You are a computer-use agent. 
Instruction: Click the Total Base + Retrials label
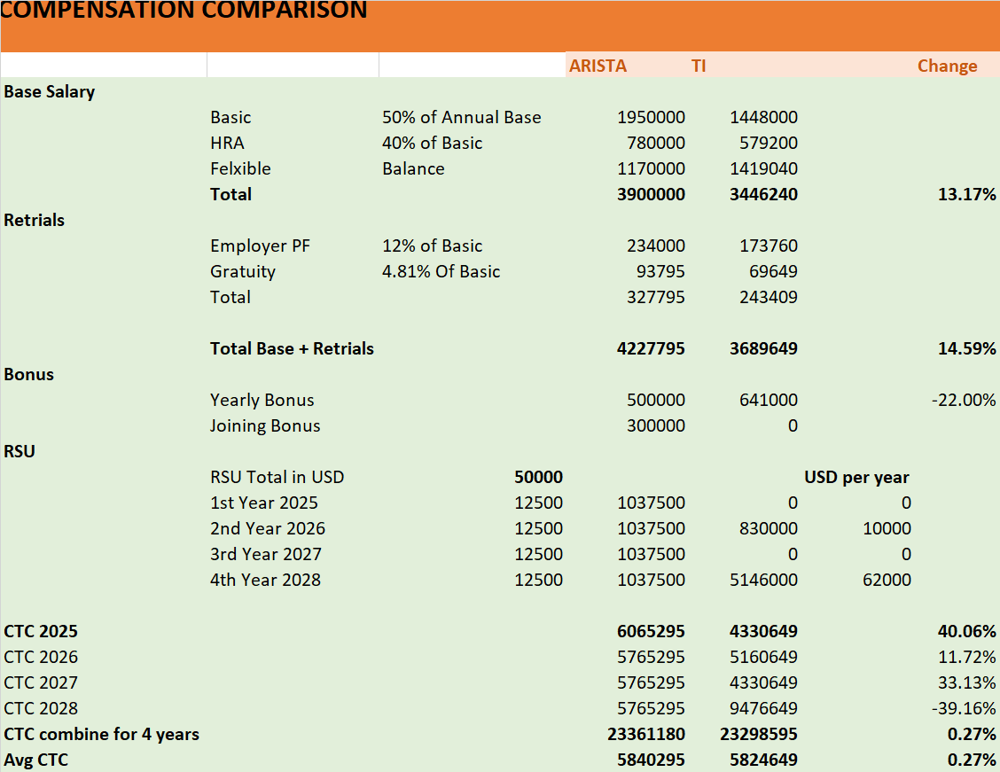tap(292, 349)
